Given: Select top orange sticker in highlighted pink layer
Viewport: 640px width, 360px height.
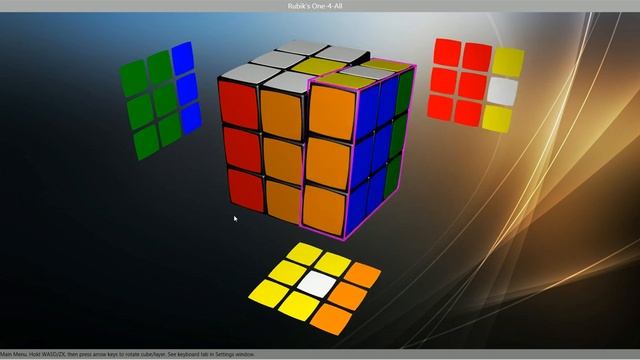Looking at the screenshot, I should (x=332, y=113).
